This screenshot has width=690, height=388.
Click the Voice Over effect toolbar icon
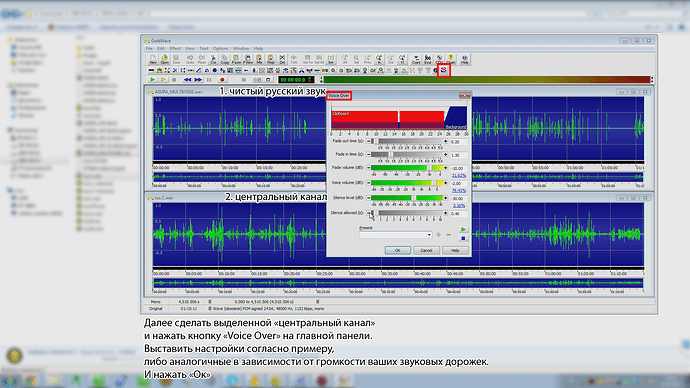coord(444,70)
